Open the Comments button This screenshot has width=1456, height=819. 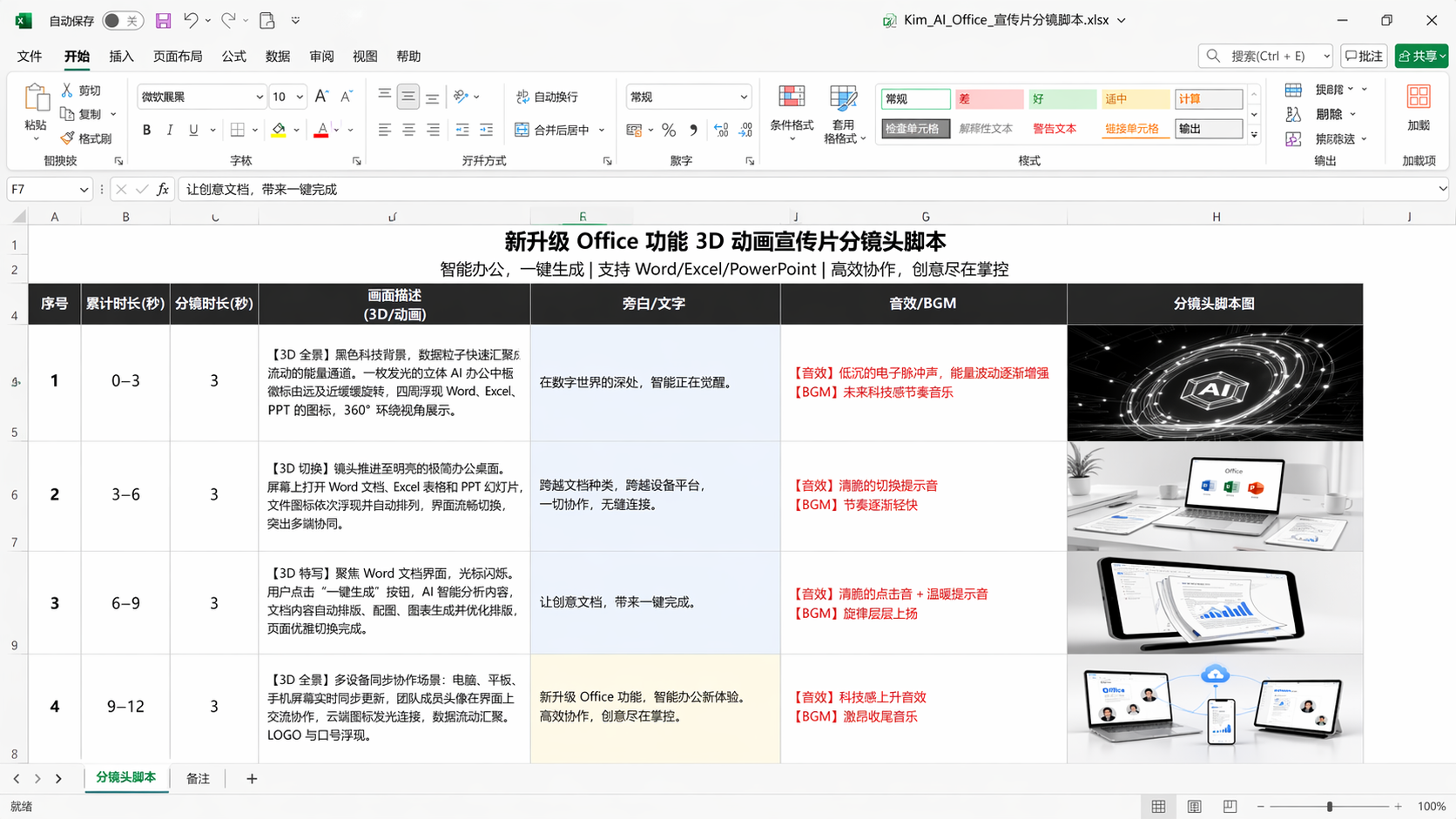(x=1364, y=56)
